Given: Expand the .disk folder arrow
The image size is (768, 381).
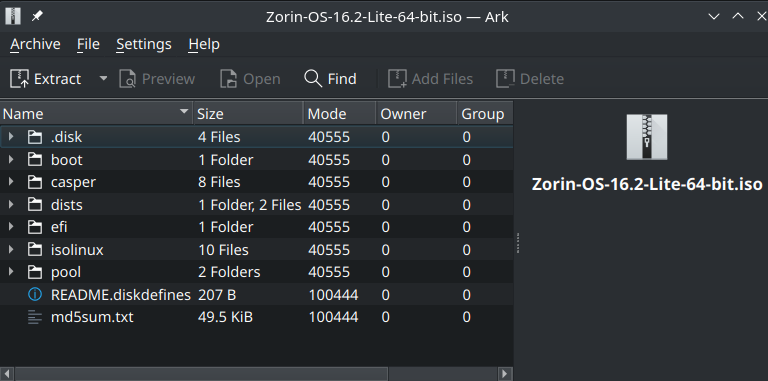Looking at the screenshot, I should click(11, 137).
